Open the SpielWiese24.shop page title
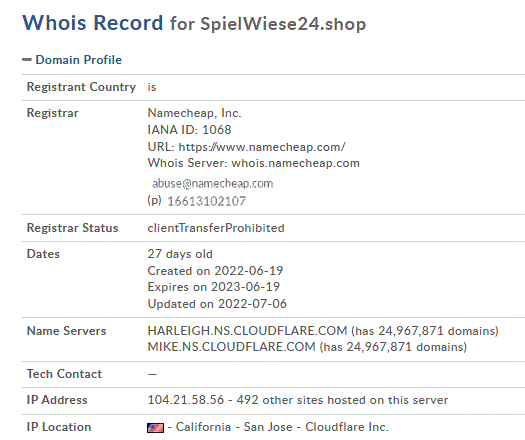Screen dimensions: 525x440 (283, 24)
